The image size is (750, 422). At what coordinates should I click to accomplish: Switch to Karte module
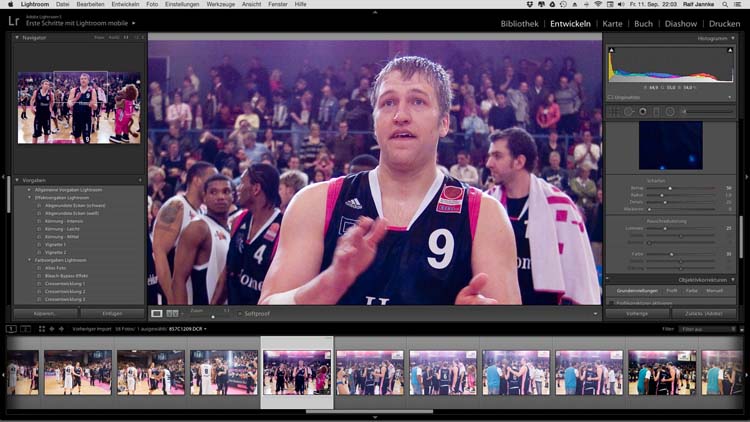pos(612,23)
